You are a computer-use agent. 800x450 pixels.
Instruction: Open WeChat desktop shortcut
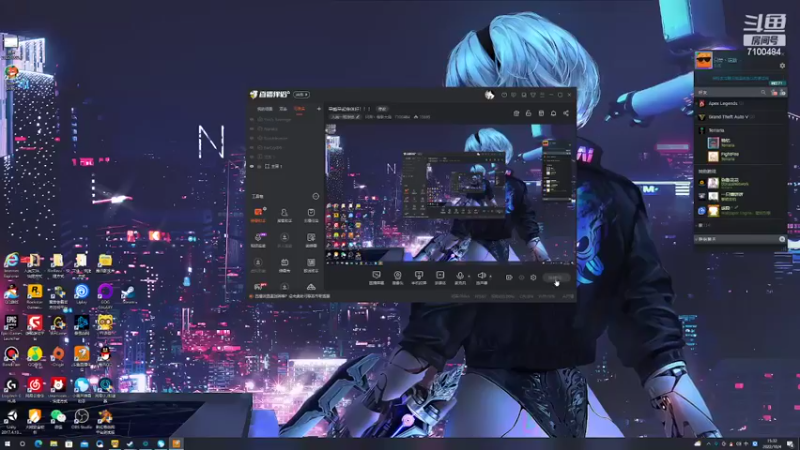pos(58,418)
